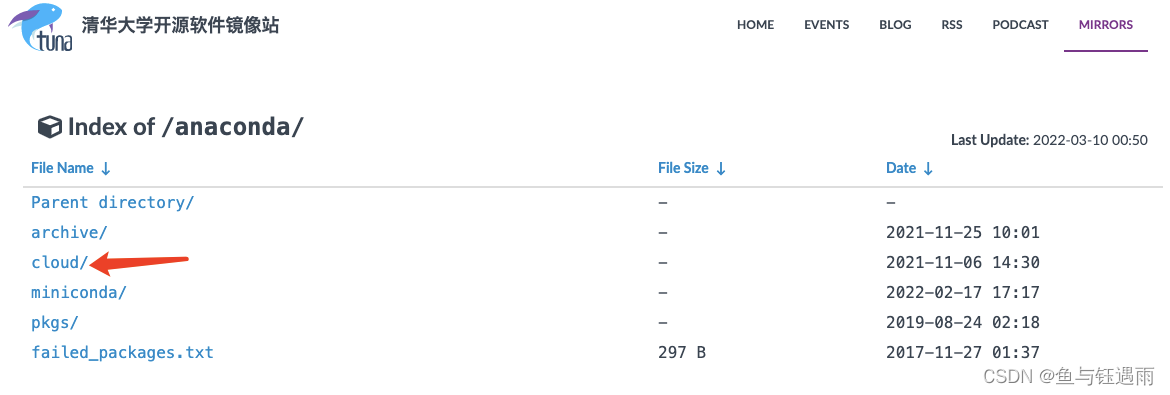Image resolution: width=1170 pixels, height=395 pixels.
Task: Open the RSS feed link
Action: point(951,25)
